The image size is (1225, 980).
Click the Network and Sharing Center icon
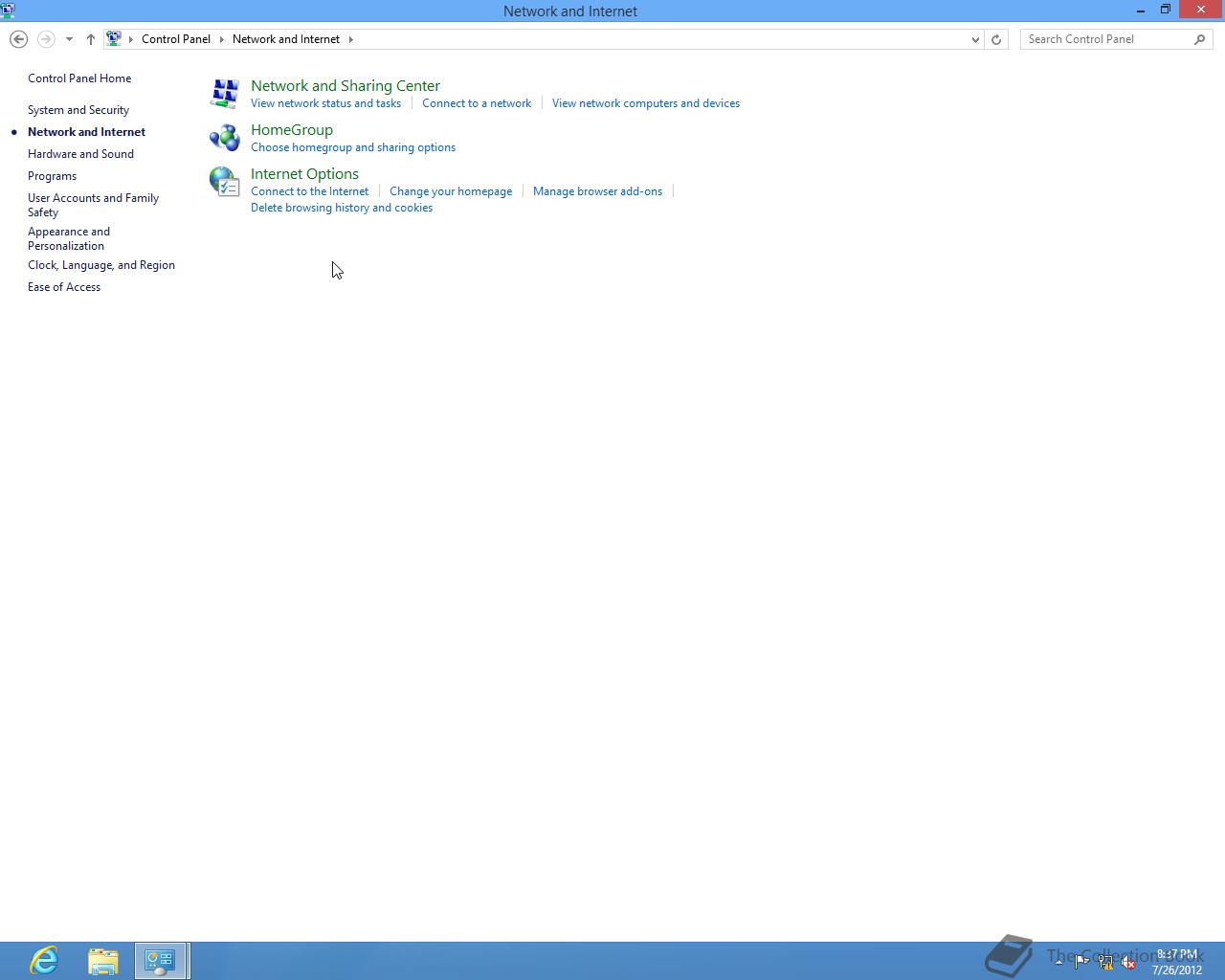pos(225,93)
